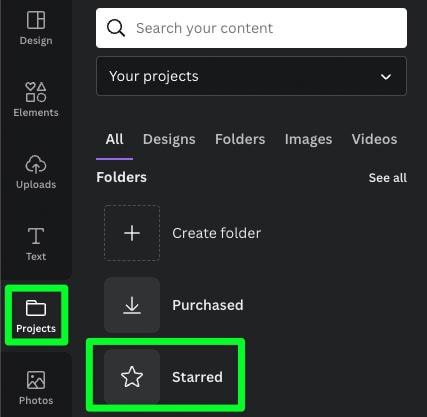
Task: Focus the Search your content field
Action: click(251, 28)
